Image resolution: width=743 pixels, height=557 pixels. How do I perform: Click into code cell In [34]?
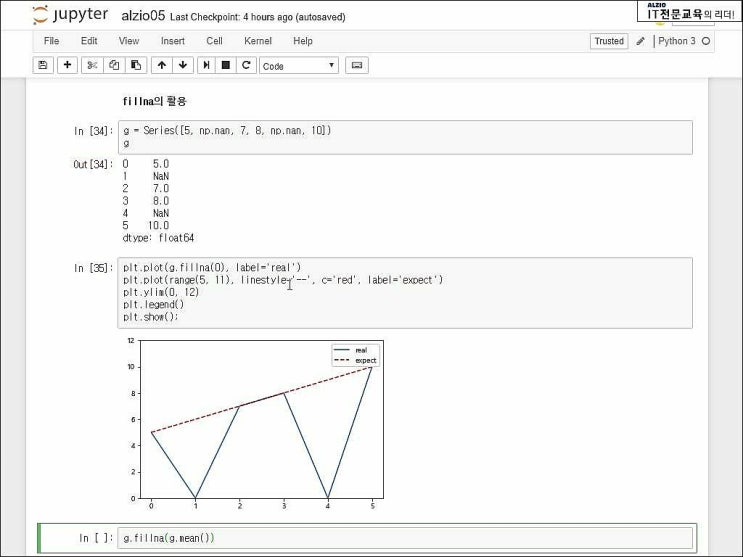point(405,137)
